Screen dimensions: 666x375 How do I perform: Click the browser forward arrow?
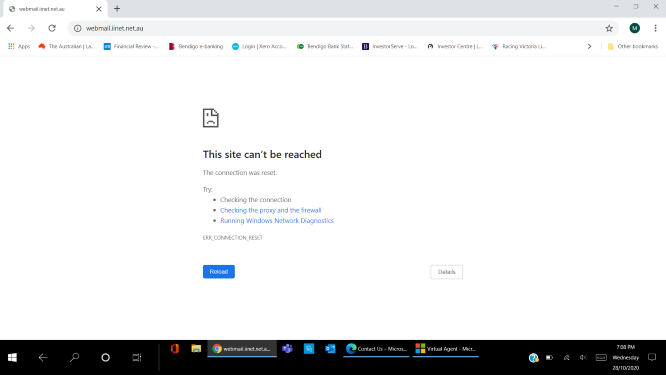tap(31, 28)
